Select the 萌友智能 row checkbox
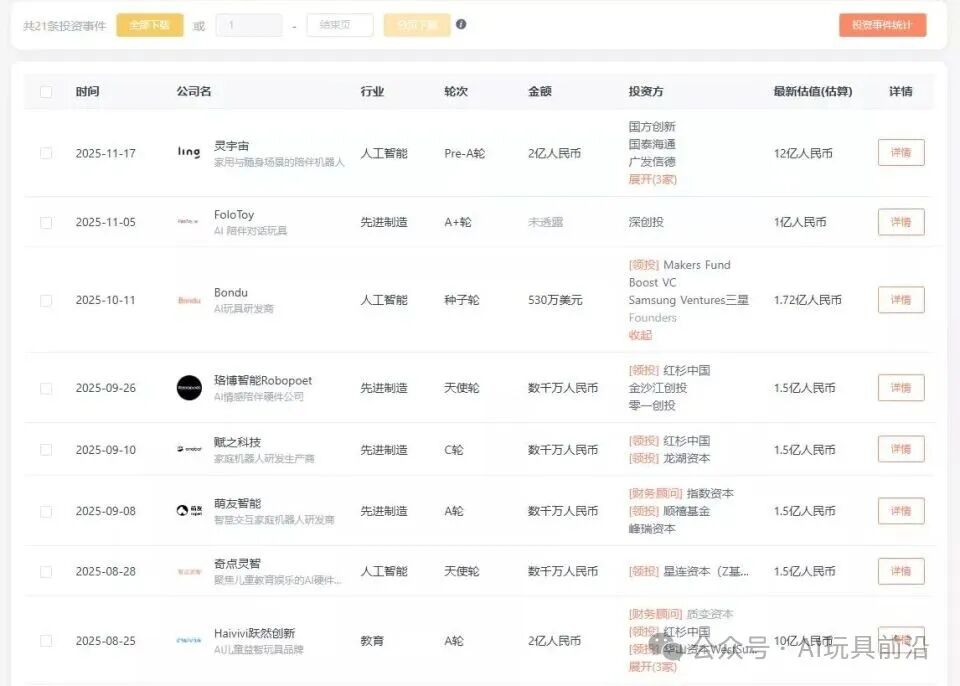 tap(46, 511)
